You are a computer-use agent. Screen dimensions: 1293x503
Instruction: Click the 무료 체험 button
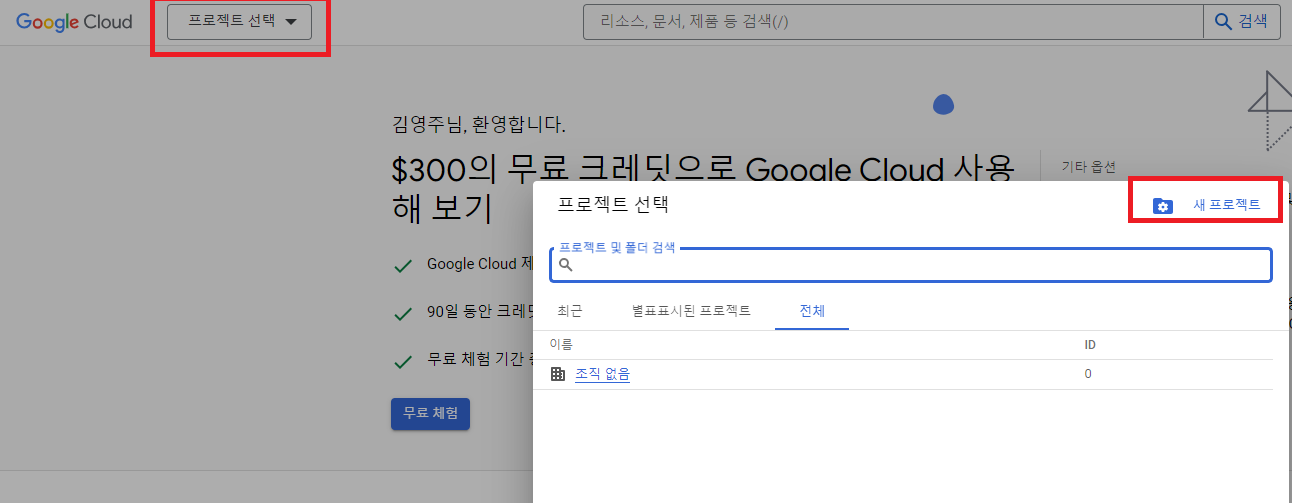click(x=430, y=413)
